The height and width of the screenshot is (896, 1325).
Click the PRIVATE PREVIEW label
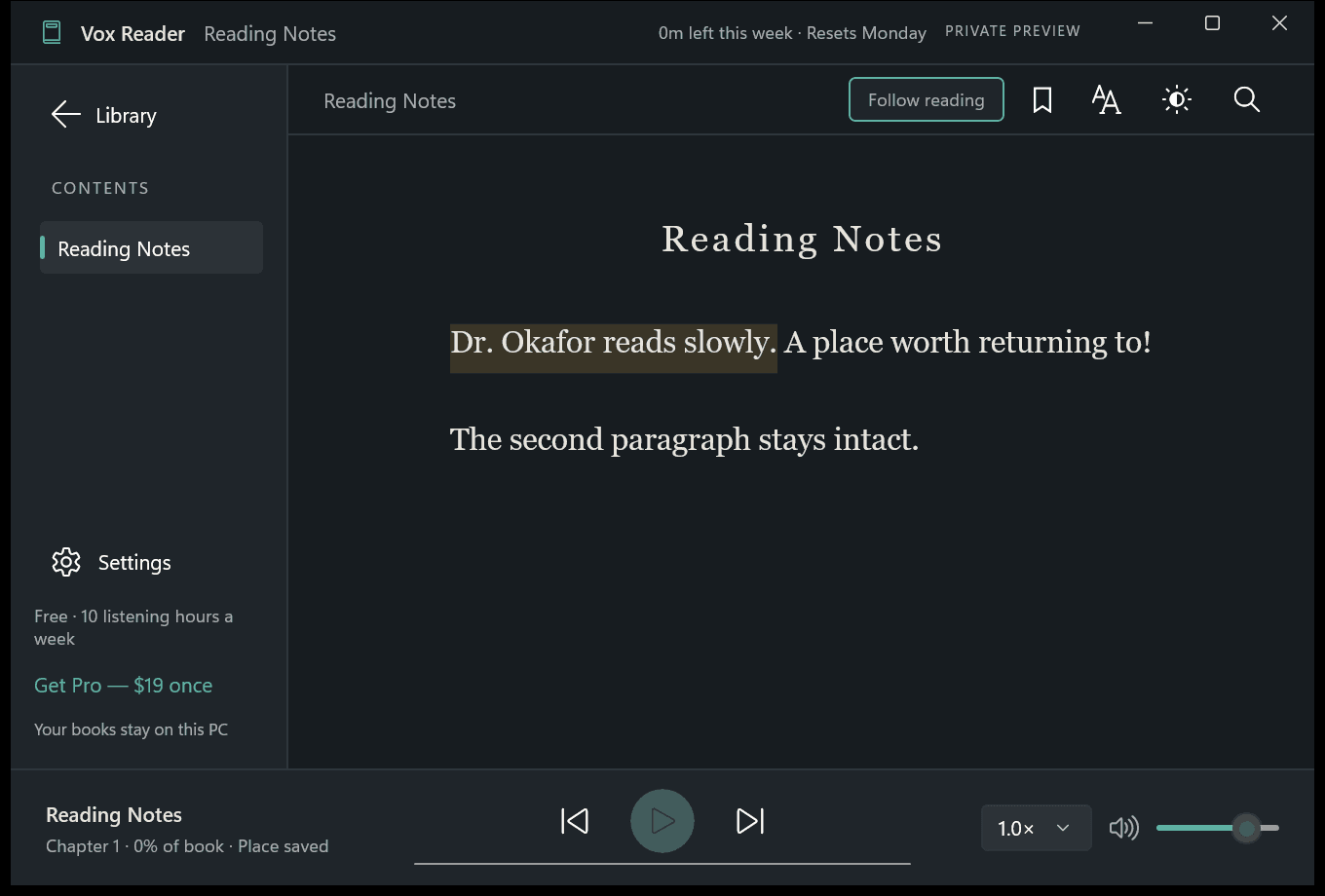coord(1012,31)
